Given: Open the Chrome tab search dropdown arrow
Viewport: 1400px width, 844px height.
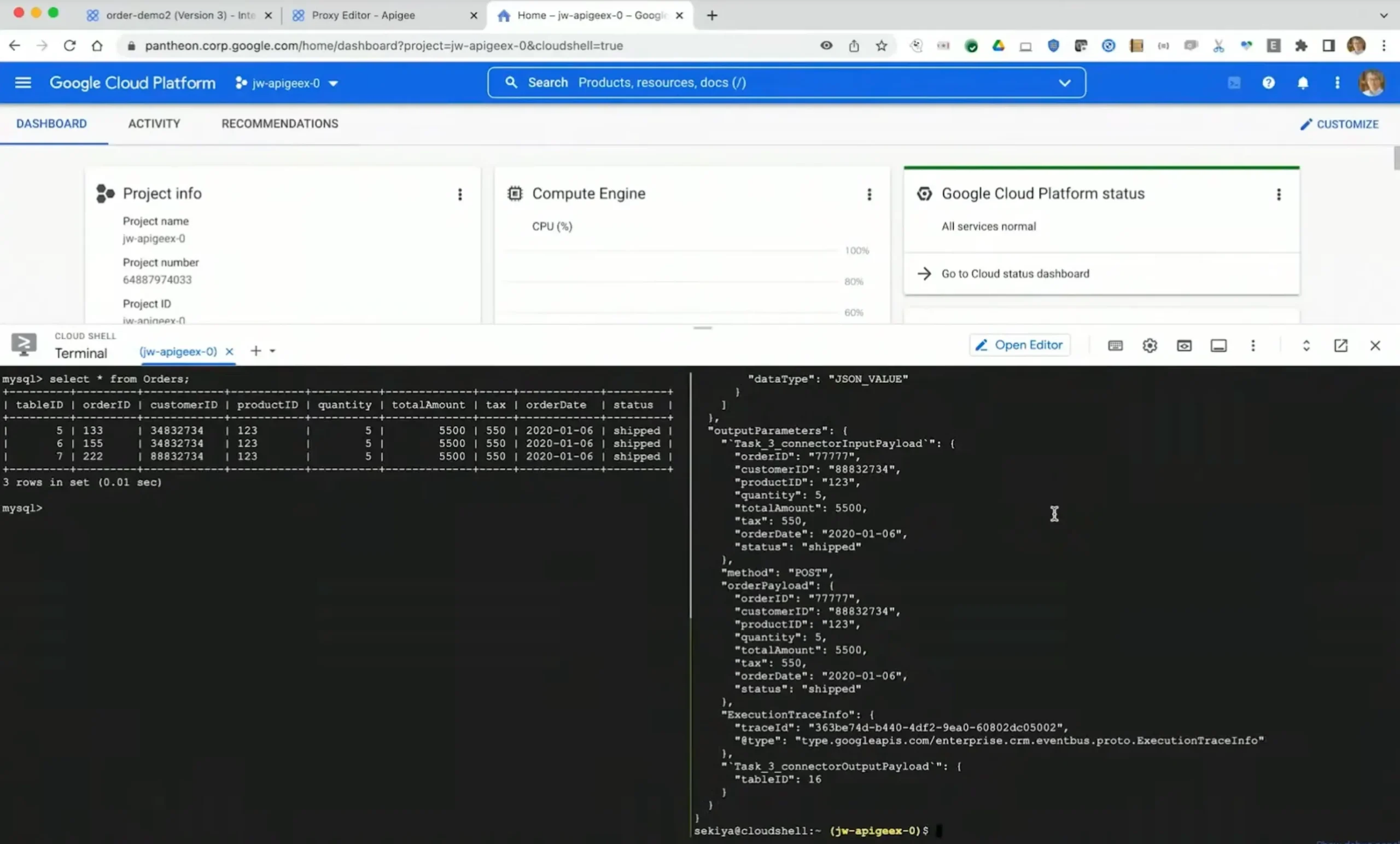Looking at the screenshot, I should (1384, 15).
